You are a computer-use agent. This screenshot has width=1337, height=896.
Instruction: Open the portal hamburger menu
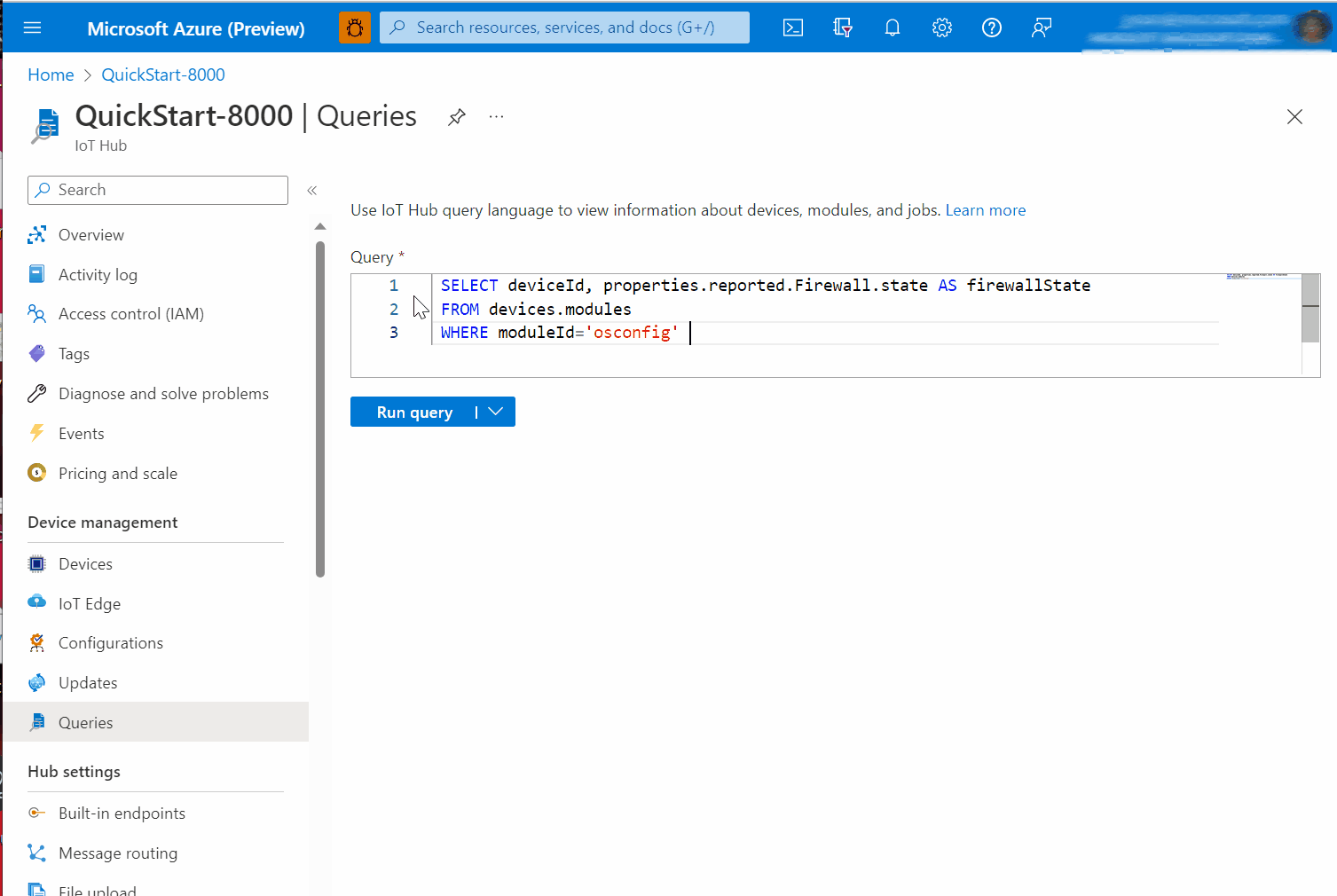33,28
